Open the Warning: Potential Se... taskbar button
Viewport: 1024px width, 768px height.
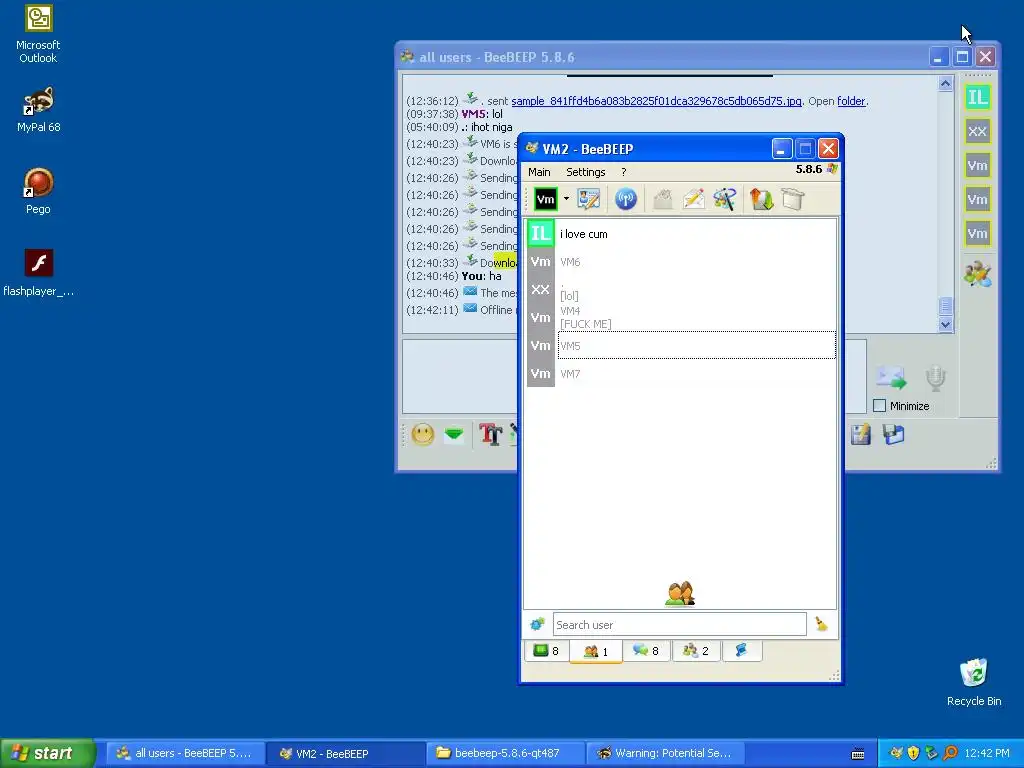click(x=665, y=753)
